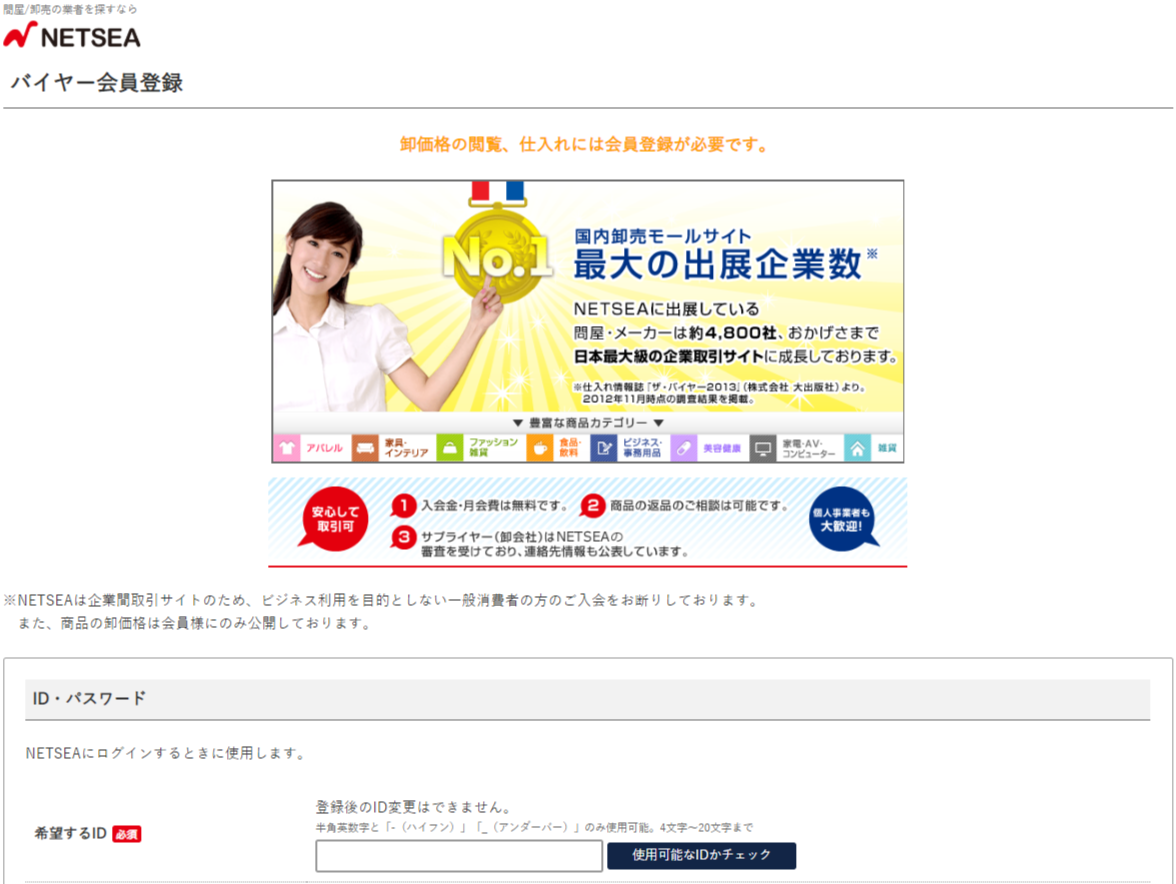The height and width of the screenshot is (884, 1176).
Task: Click the red number 3 circle
Action: click(x=404, y=537)
